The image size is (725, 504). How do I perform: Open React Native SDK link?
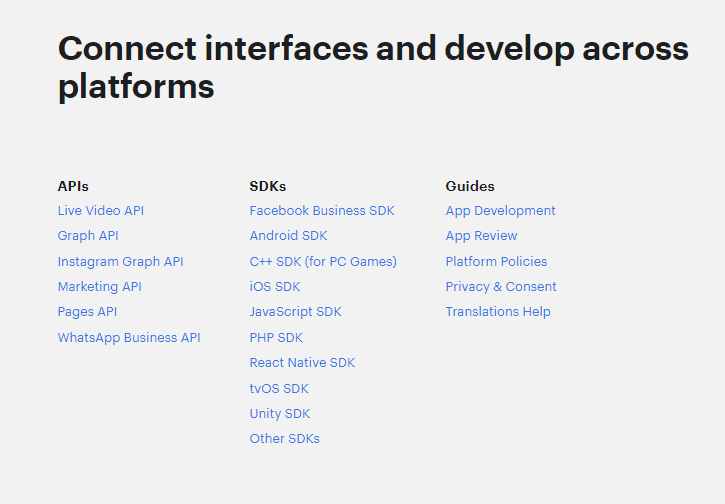pos(302,363)
